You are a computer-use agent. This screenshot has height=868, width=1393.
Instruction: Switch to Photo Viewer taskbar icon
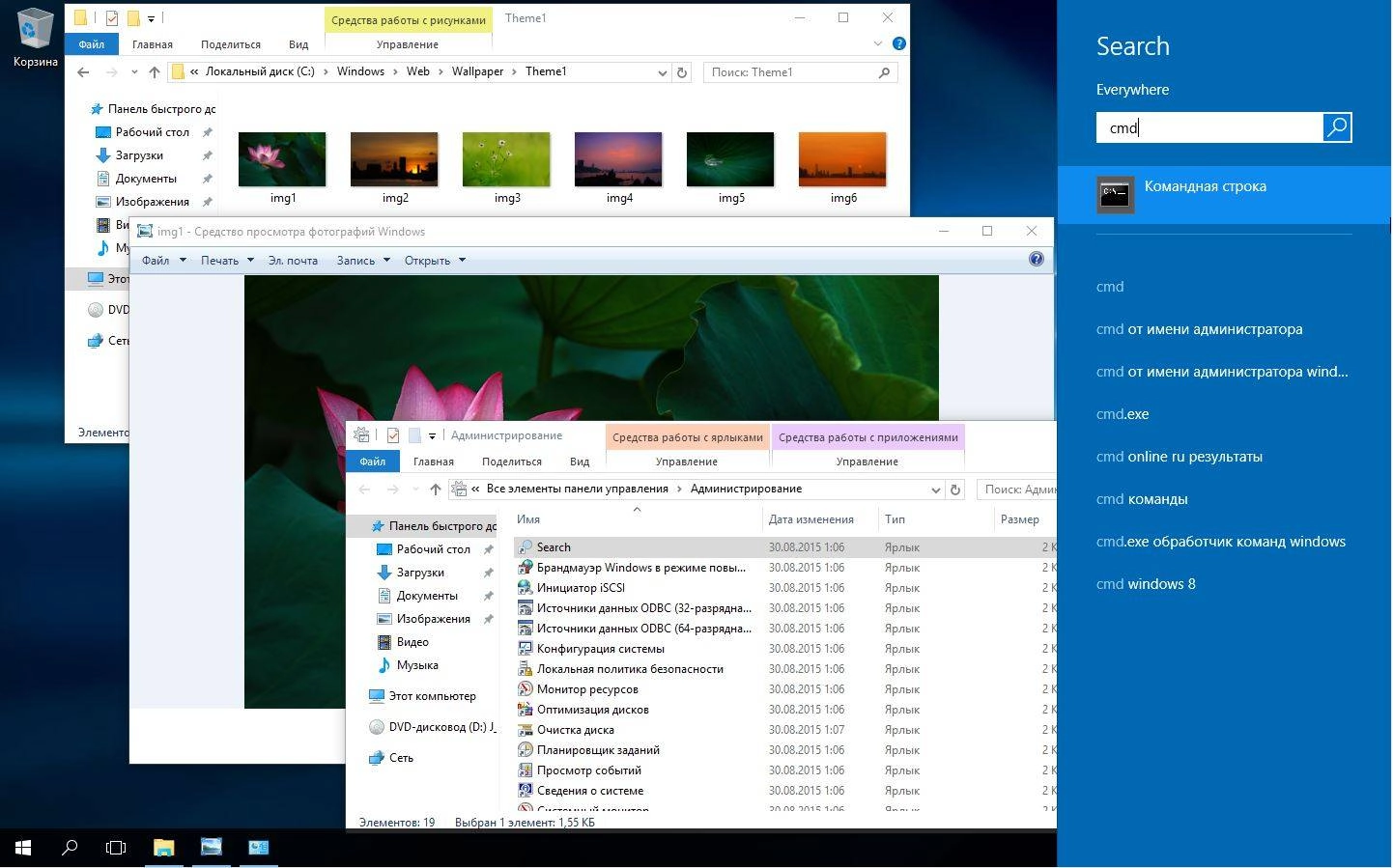pyautogui.click(x=211, y=848)
